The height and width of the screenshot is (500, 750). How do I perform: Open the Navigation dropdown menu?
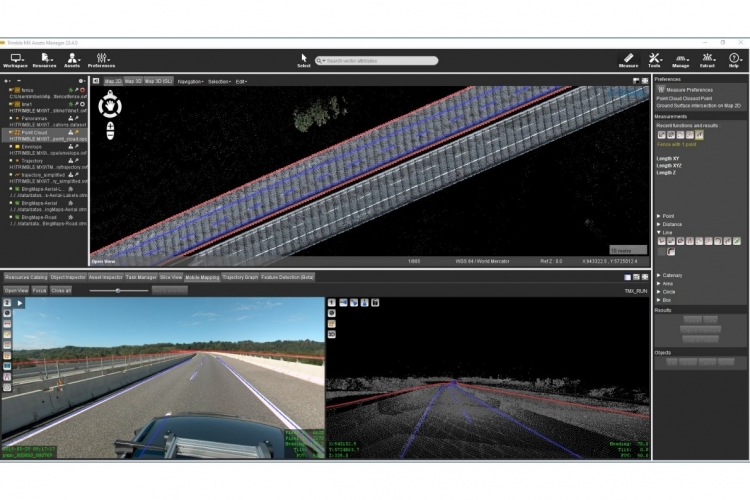[x=190, y=81]
